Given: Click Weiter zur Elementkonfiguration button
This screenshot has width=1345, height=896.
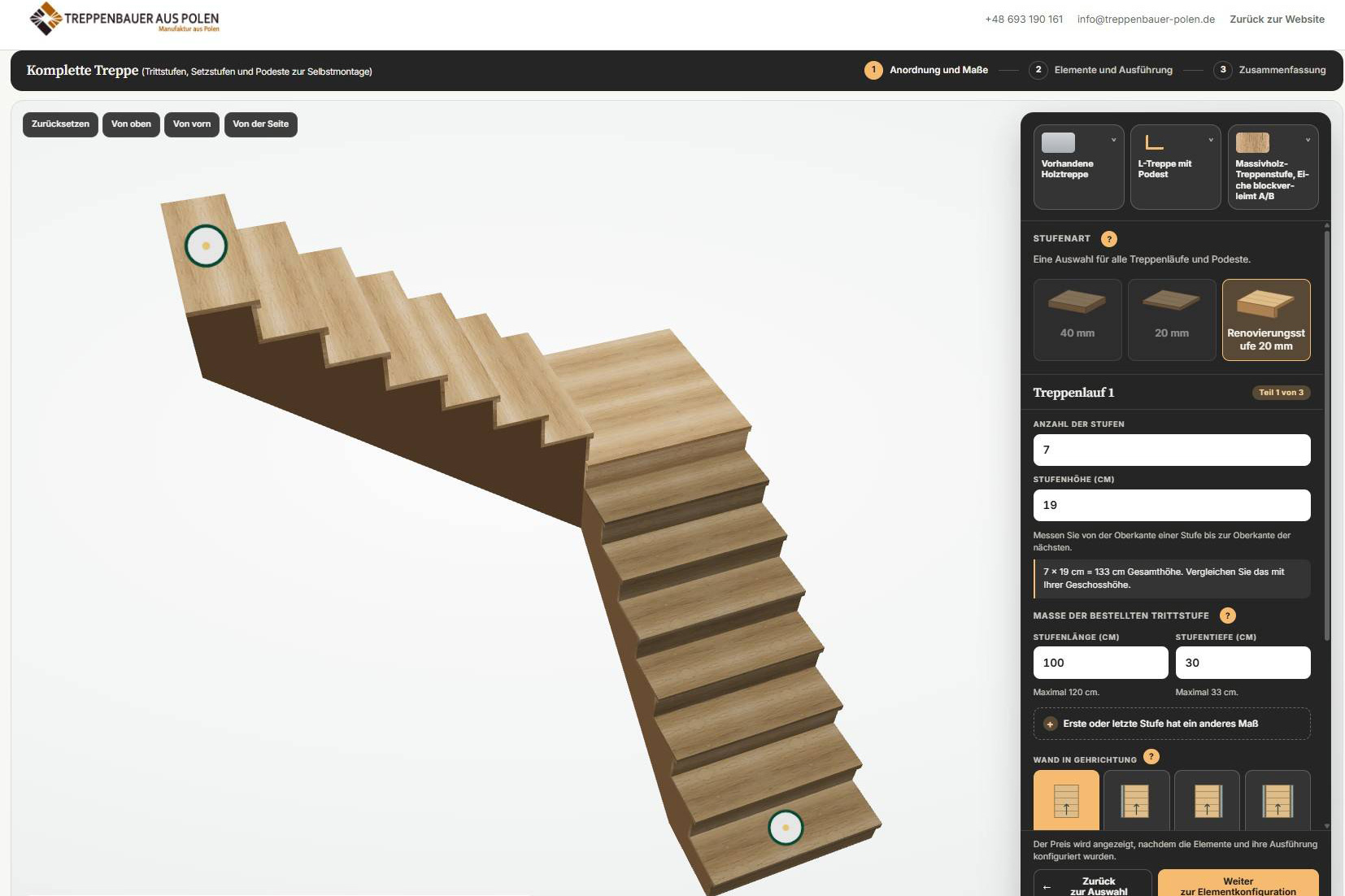Looking at the screenshot, I should point(1238,885).
